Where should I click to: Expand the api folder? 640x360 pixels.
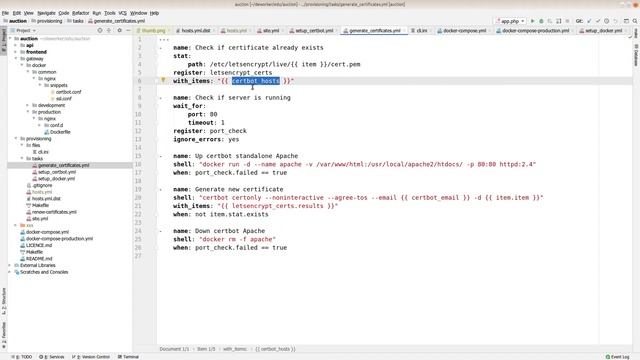click(x=16, y=45)
